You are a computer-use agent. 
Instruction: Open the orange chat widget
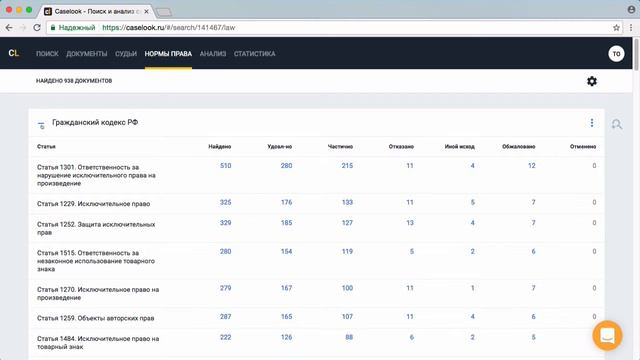pyautogui.click(x=607, y=336)
